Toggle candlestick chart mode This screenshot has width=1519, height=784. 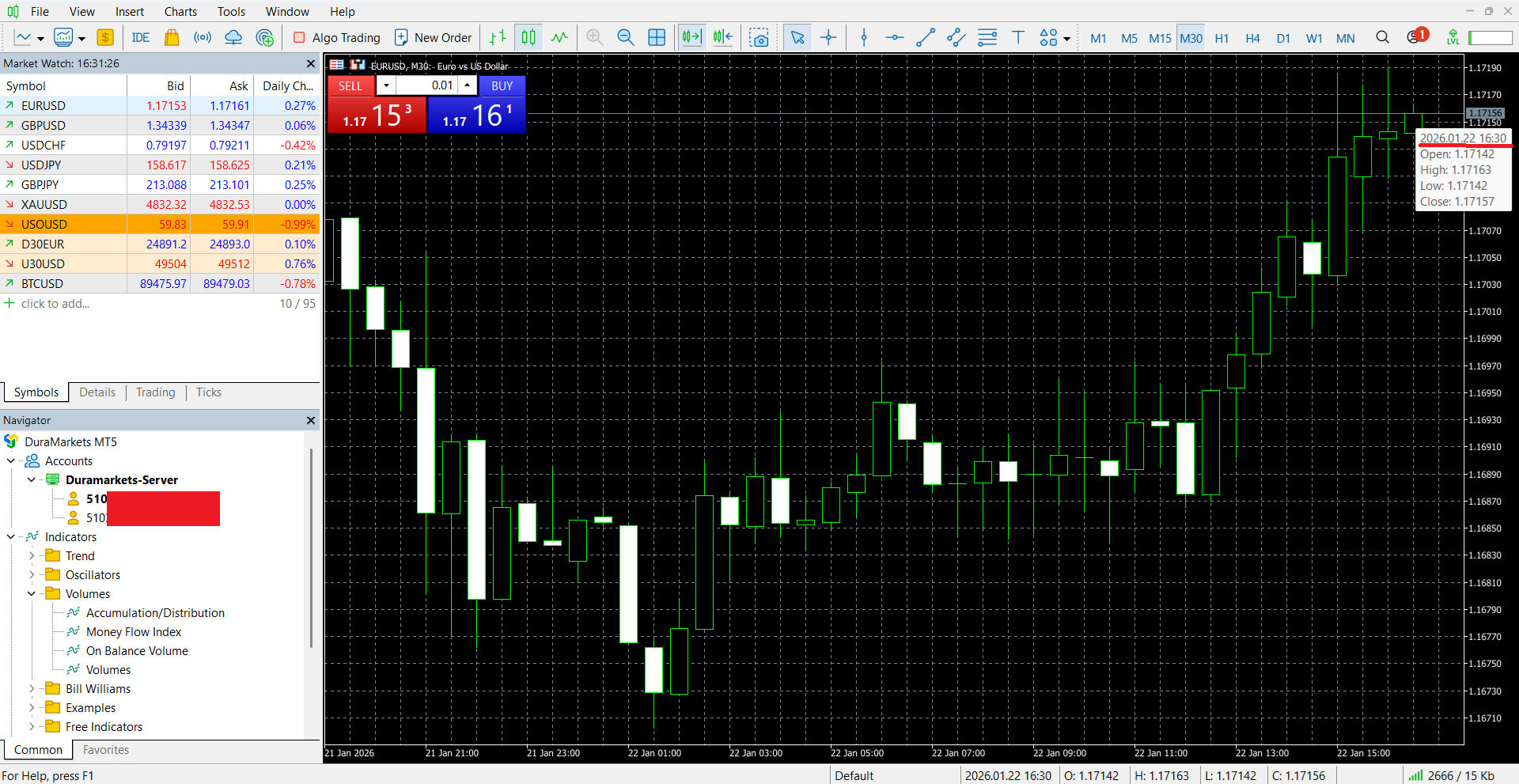coord(528,37)
